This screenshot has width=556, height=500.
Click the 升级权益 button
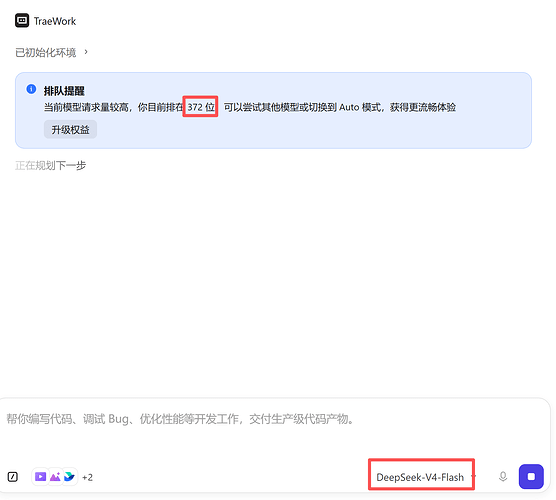click(x=70, y=129)
